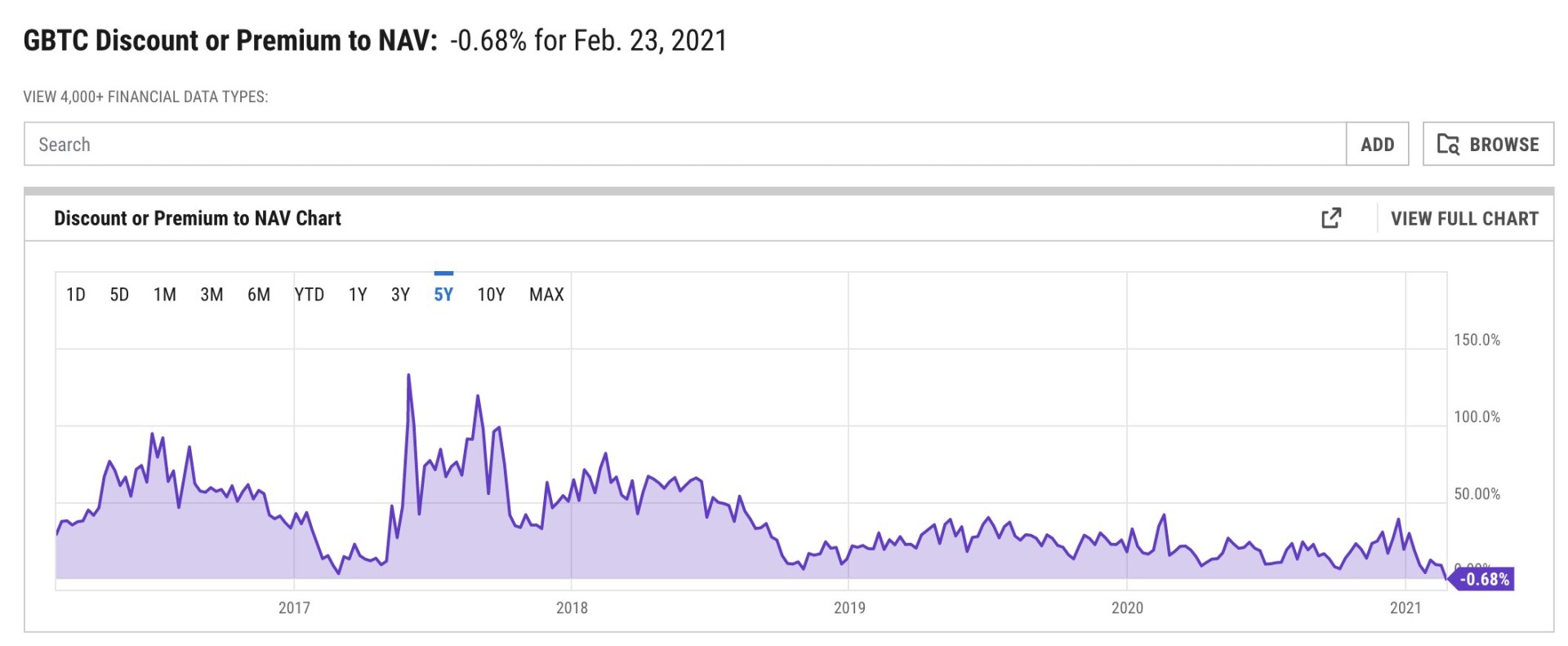This screenshot has width=1568, height=646.
Task: Show full history with MAX
Action: 546,295
